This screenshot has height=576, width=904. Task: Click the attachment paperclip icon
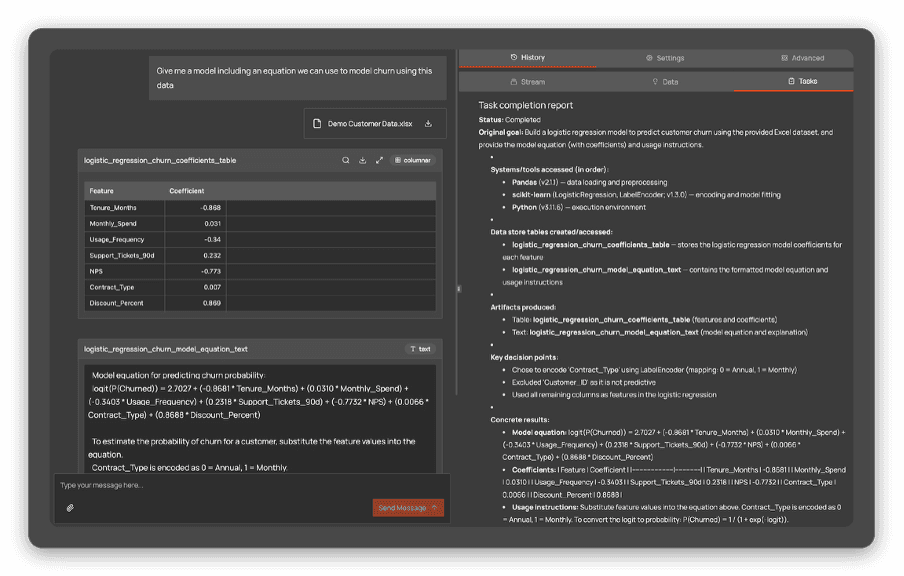pyautogui.click(x=70, y=508)
